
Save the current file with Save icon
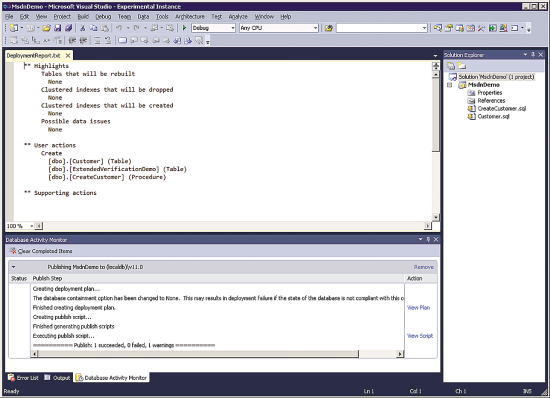[x=58, y=28]
